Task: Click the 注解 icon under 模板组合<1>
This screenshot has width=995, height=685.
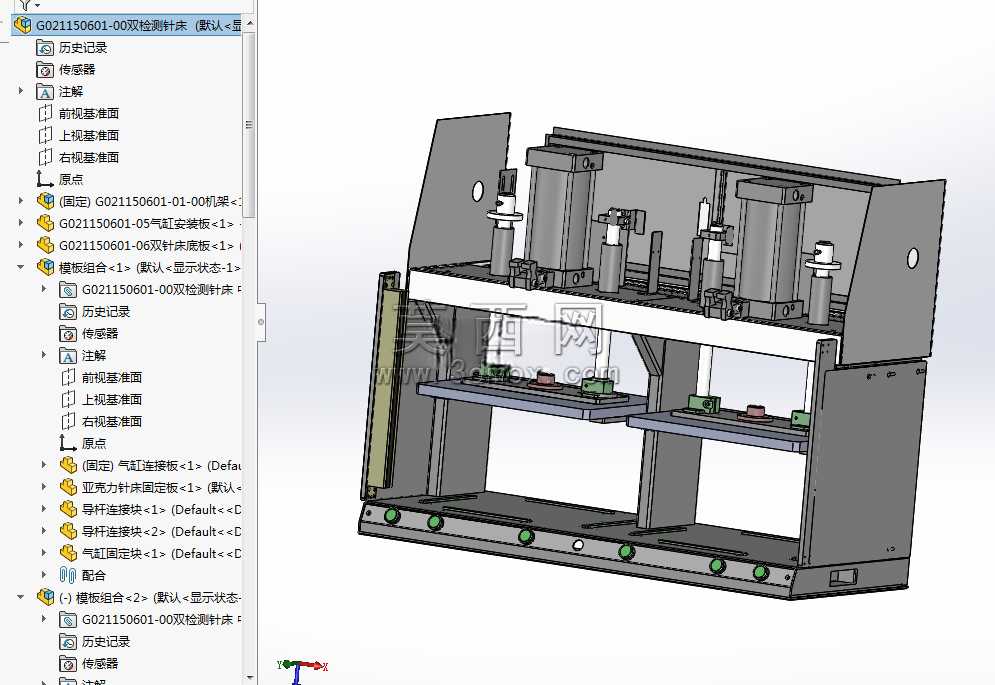Action: [x=68, y=356]
